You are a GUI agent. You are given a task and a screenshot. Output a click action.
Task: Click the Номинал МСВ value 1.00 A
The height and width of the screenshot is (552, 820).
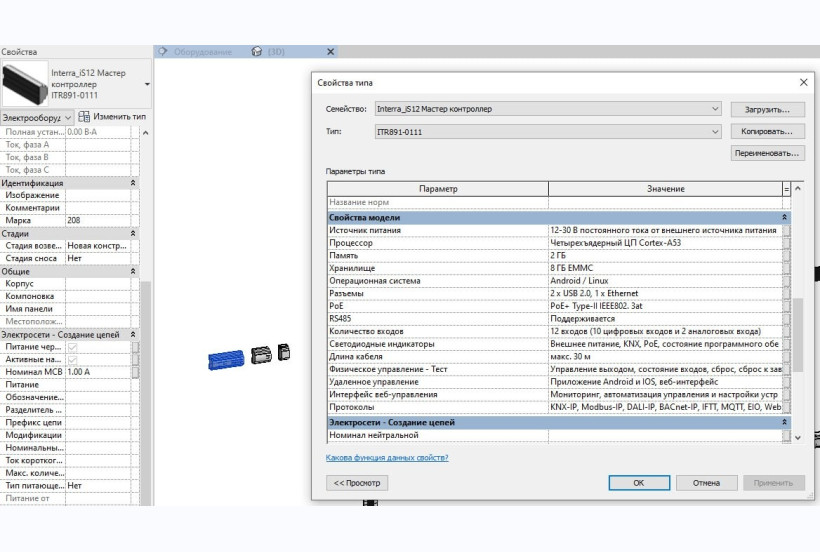(x=98, y=372)
